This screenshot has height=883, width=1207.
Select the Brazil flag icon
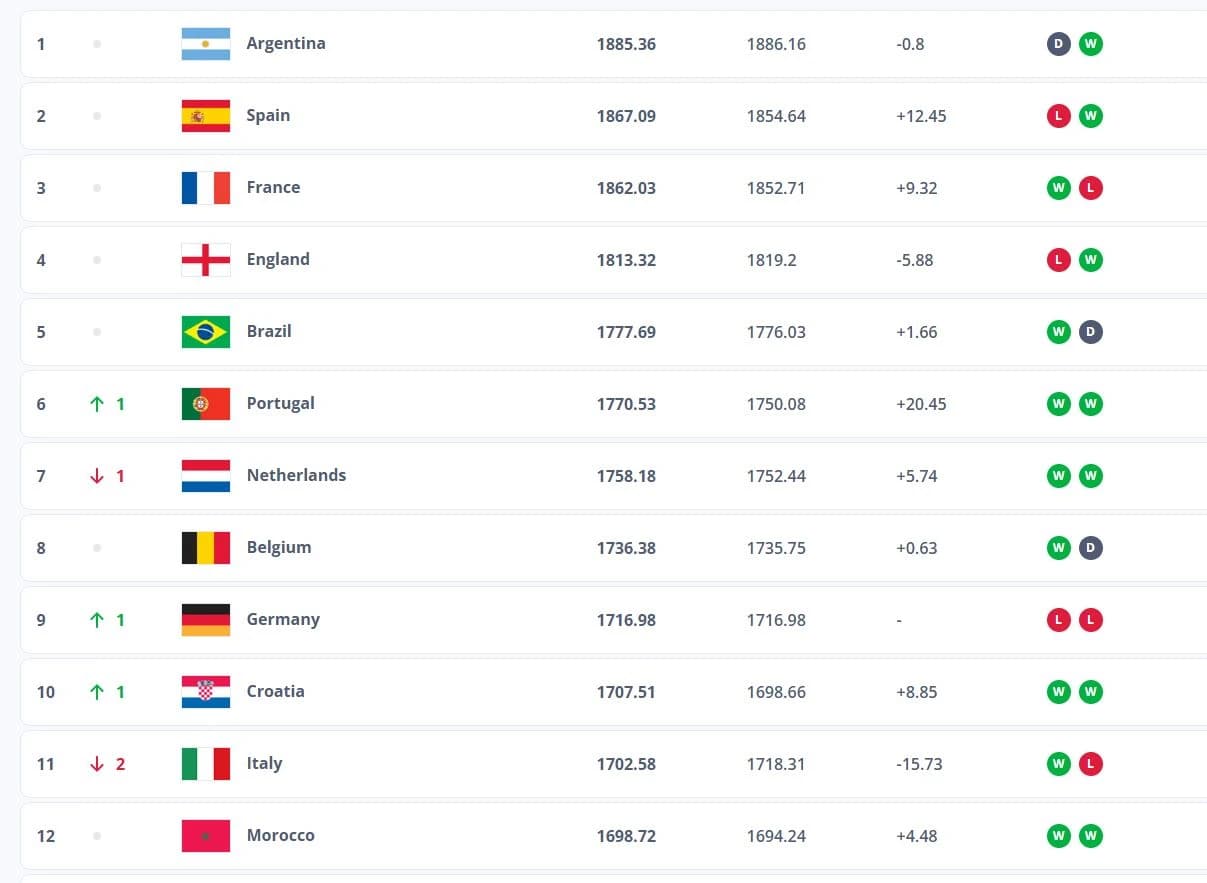[206, 332]
